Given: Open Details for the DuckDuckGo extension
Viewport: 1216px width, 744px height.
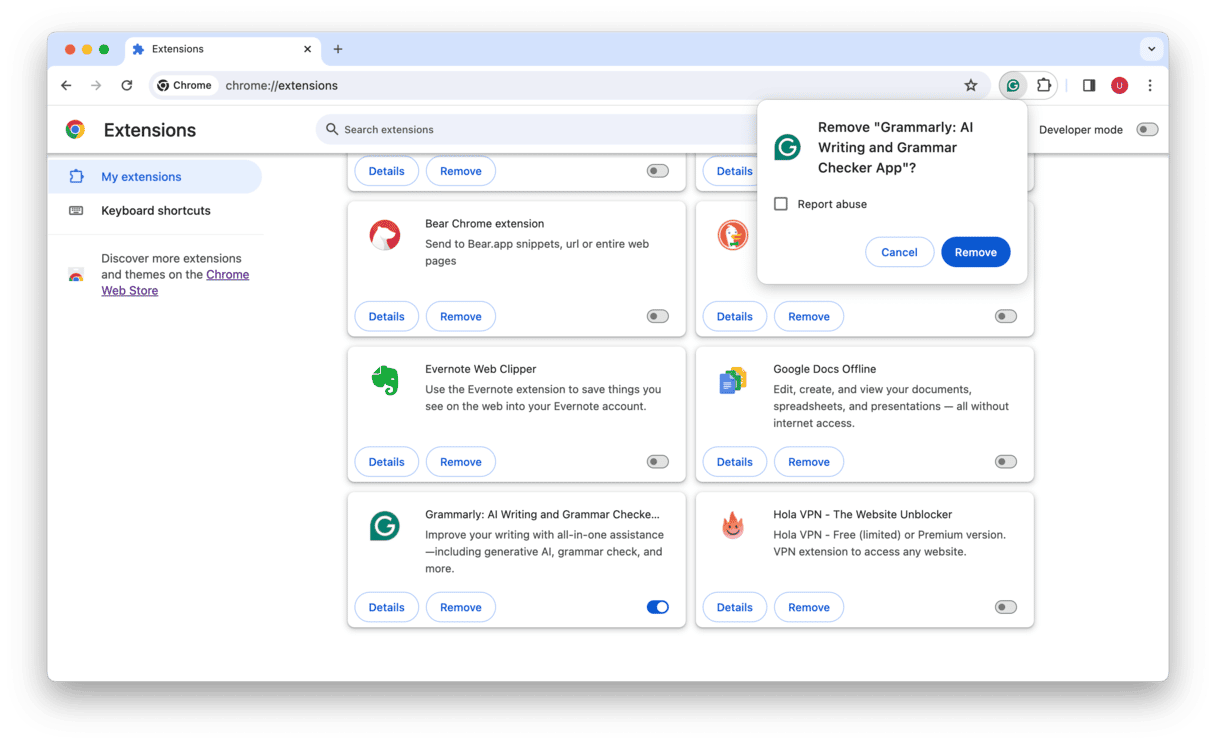Looking at the screenshot, I should click(x=734, y=317).
